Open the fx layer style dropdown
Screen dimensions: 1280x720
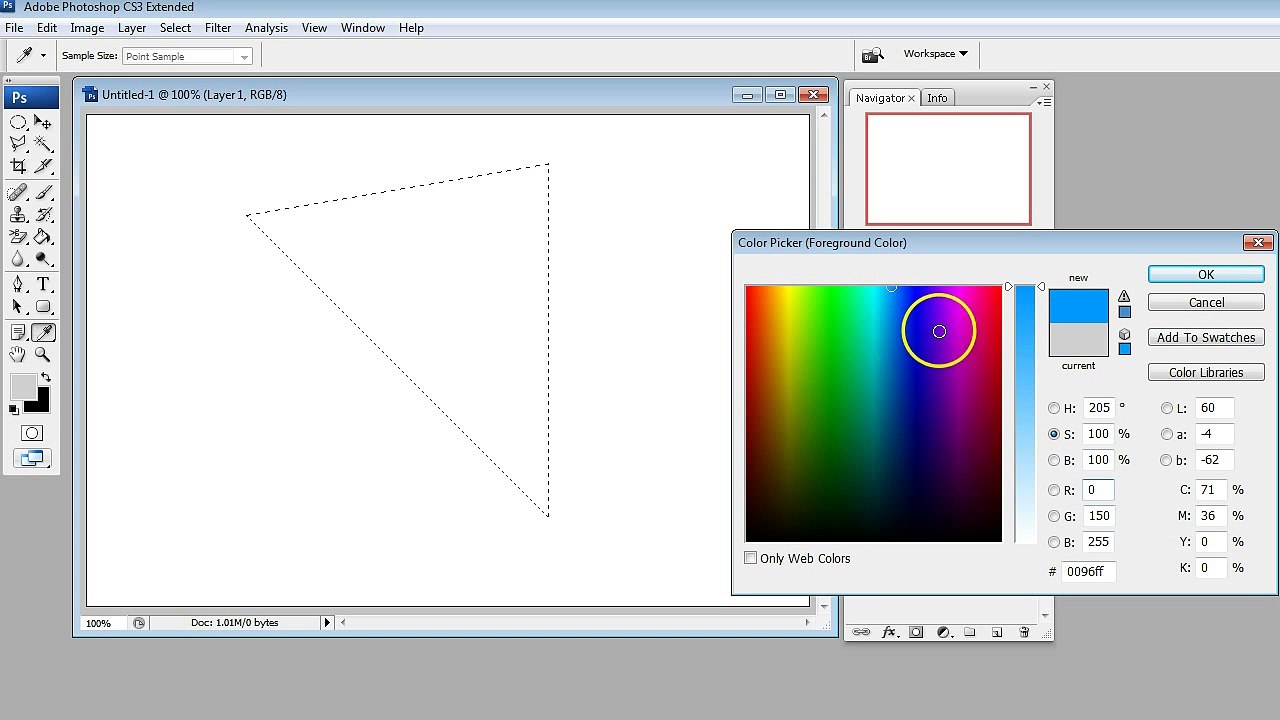[889, 632]
